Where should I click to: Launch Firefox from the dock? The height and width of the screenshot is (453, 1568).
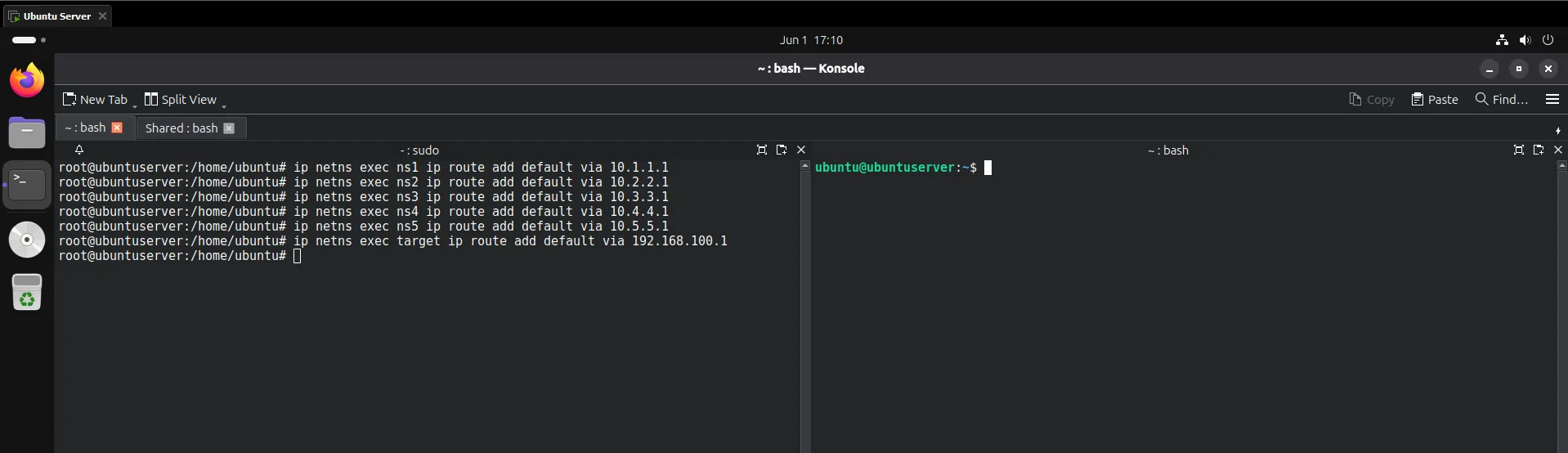(x=27, y=80)
